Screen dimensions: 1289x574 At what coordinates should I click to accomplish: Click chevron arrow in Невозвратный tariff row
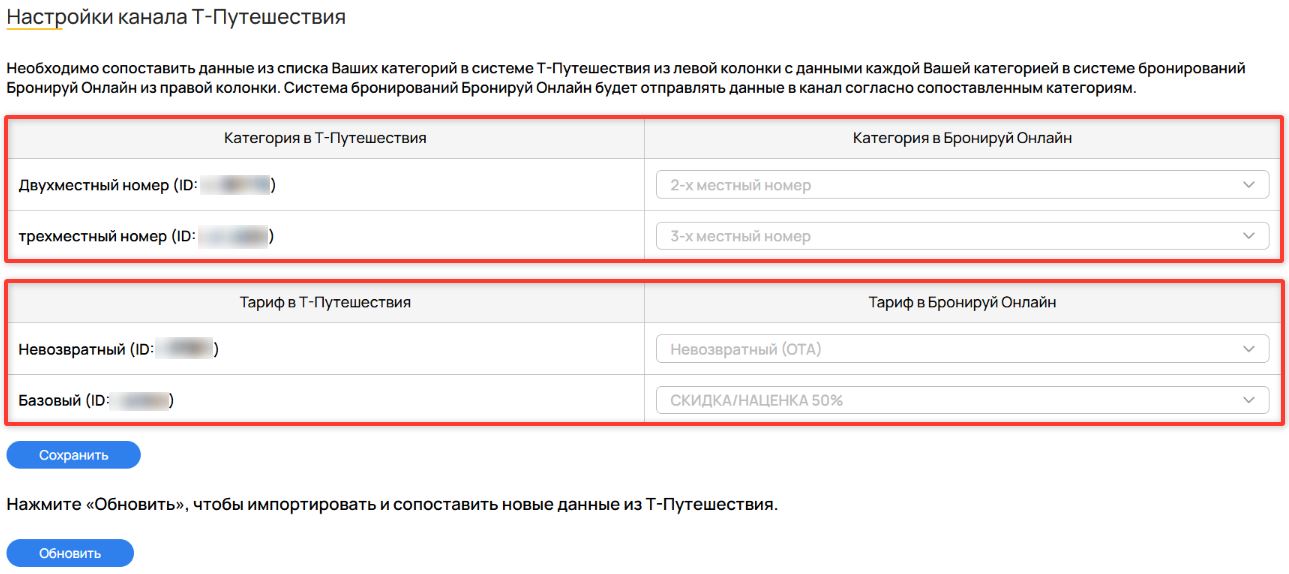click(1248, 349)
